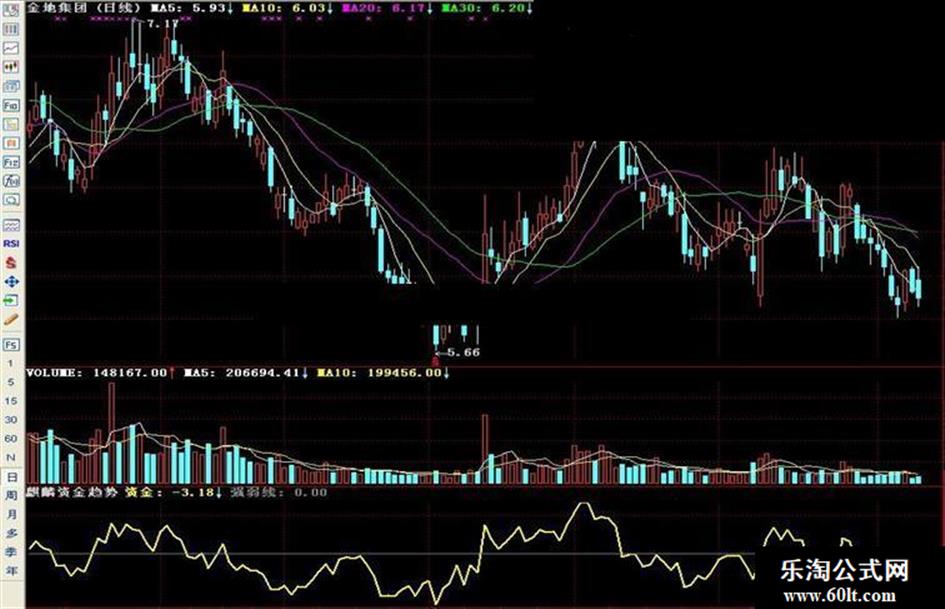
Task: Open the f(x) formula icon
Action: click(x=10, y=181)
